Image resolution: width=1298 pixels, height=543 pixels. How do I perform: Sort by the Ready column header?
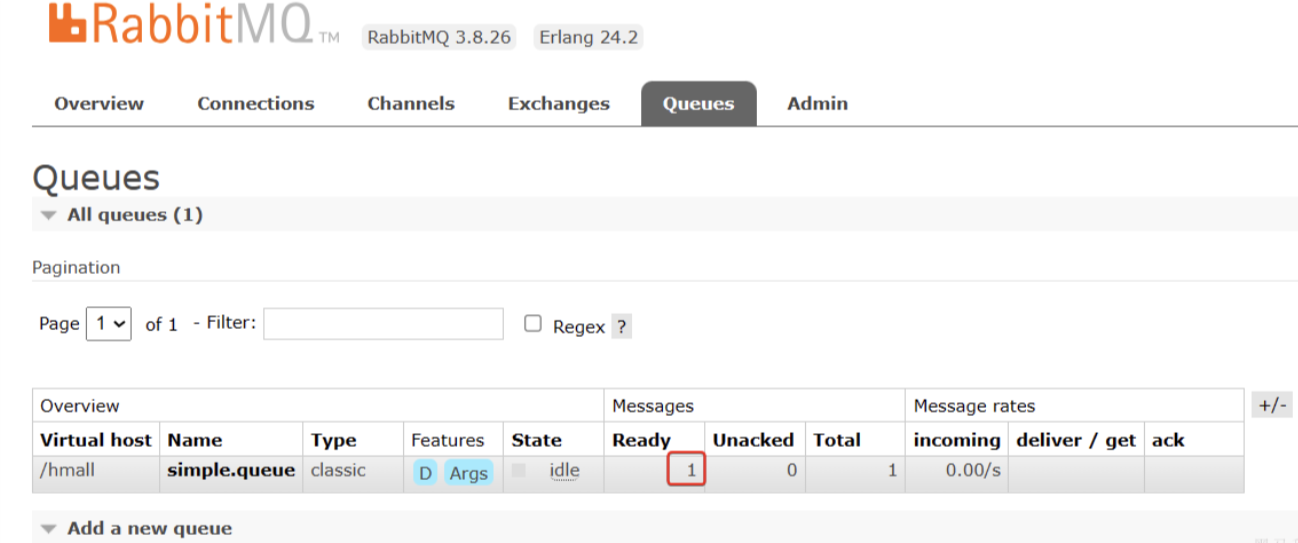pyautogui.click(x=641, y=440)
